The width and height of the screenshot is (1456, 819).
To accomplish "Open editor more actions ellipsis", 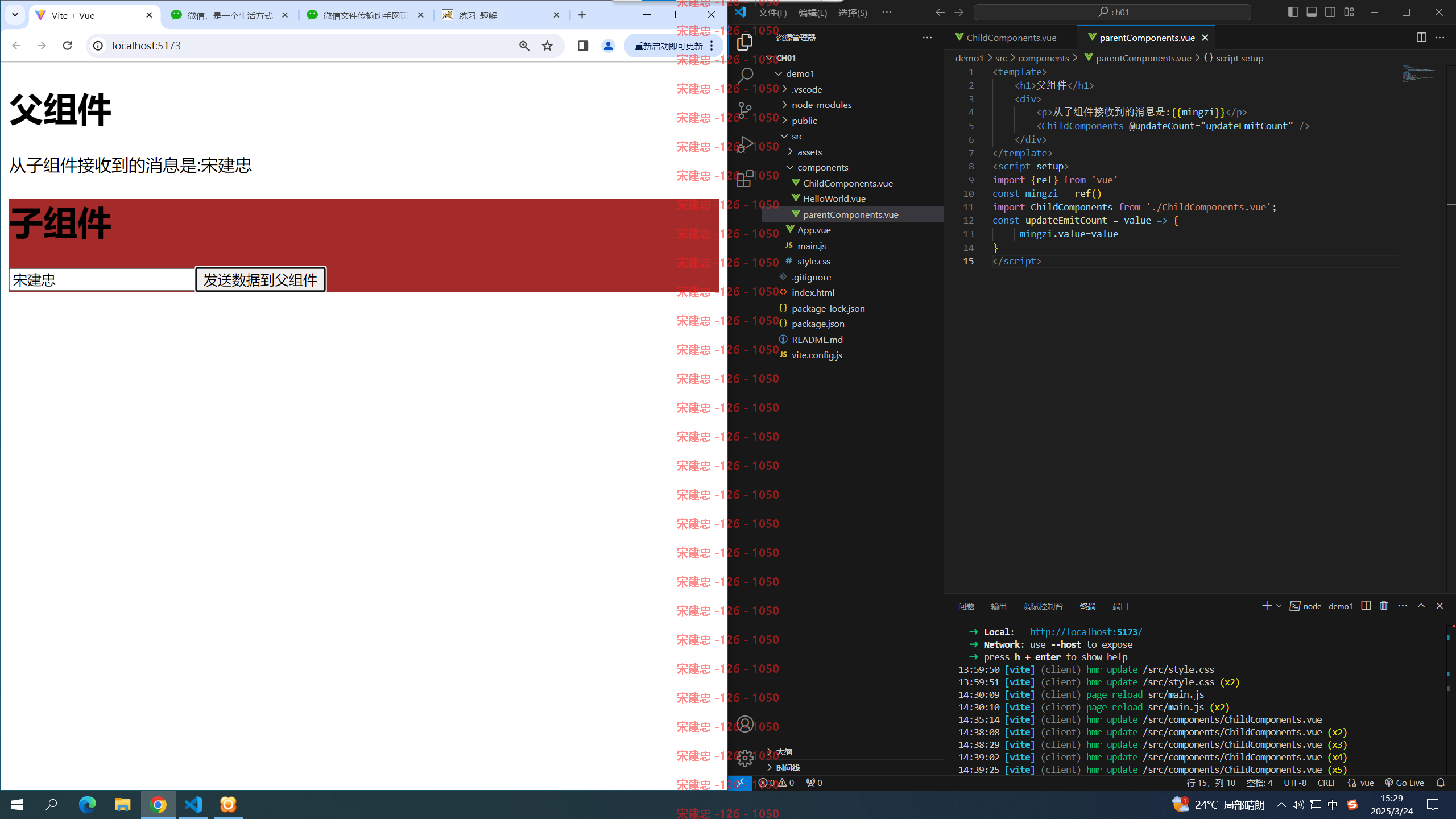I will tap(1440, 38).
